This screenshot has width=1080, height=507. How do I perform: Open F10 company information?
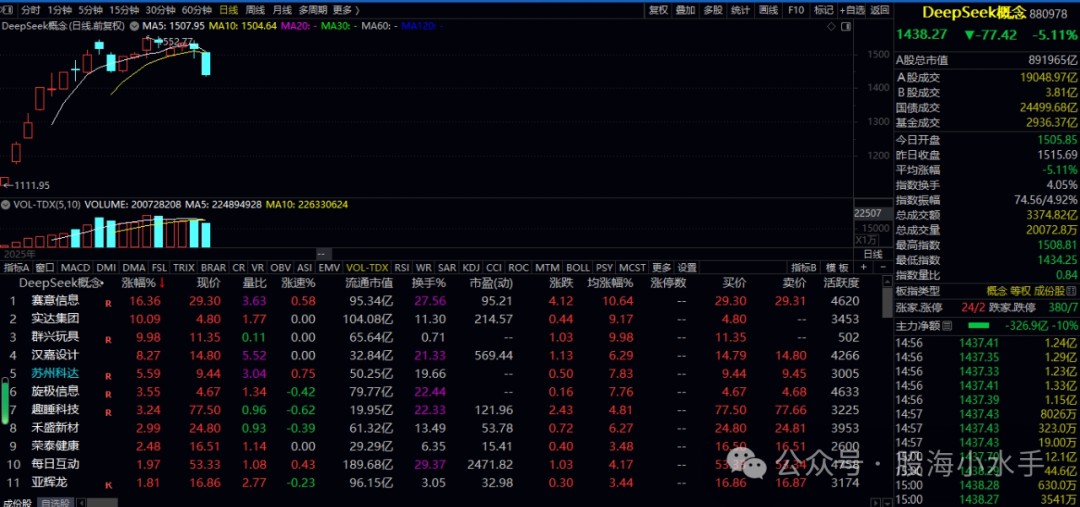pyautogui.click(x=796, y=10)
